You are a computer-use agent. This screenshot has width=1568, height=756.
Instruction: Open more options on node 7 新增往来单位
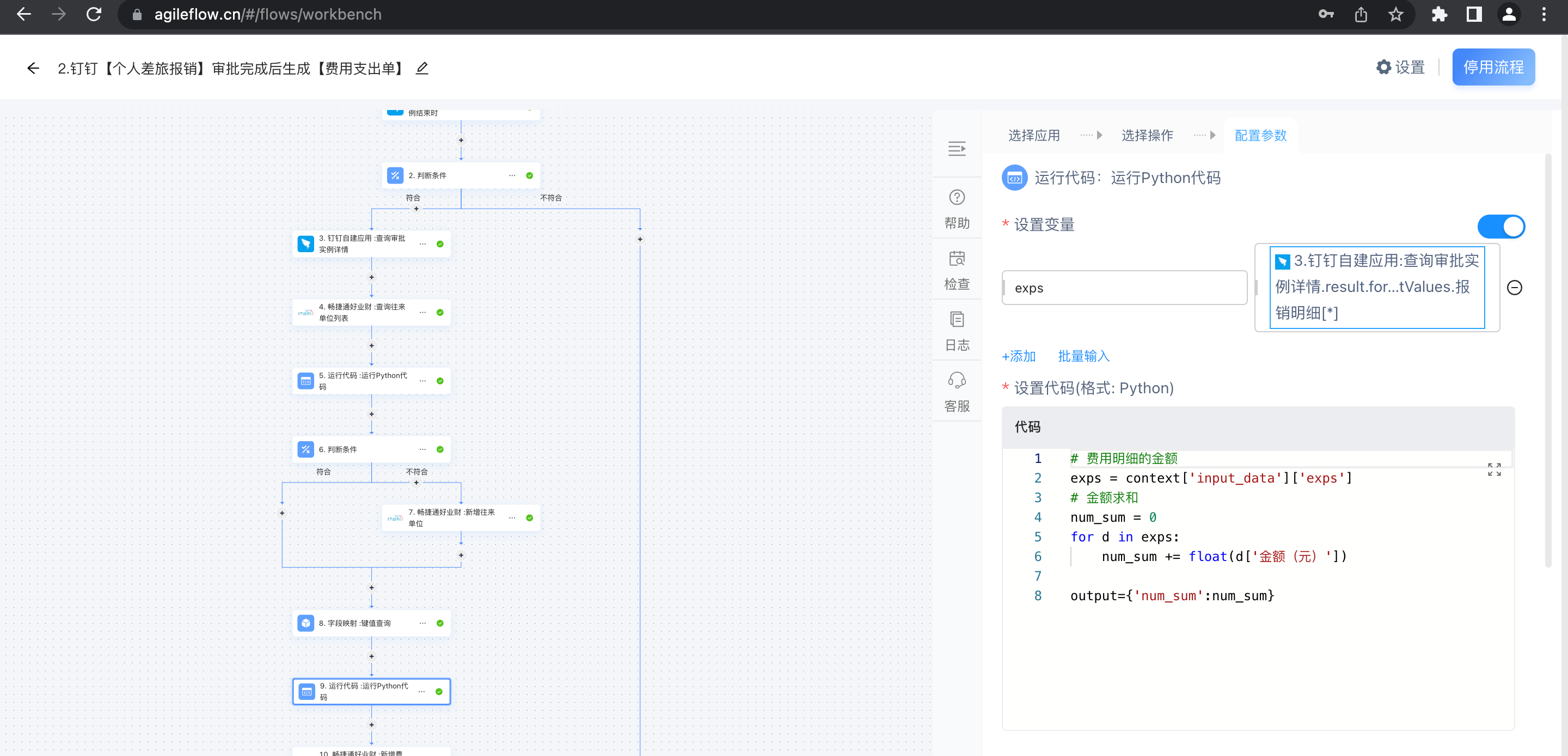coord(512,518)
